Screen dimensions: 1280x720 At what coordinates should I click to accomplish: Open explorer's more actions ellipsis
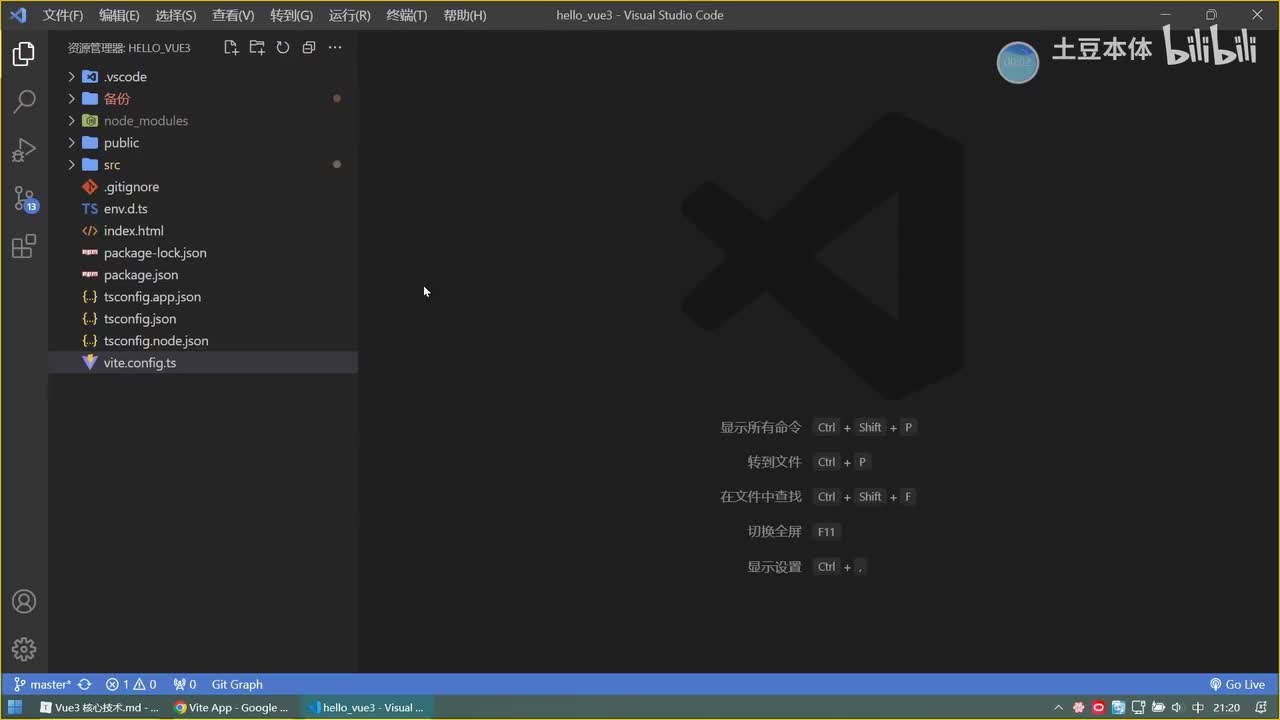coord(335,47)
